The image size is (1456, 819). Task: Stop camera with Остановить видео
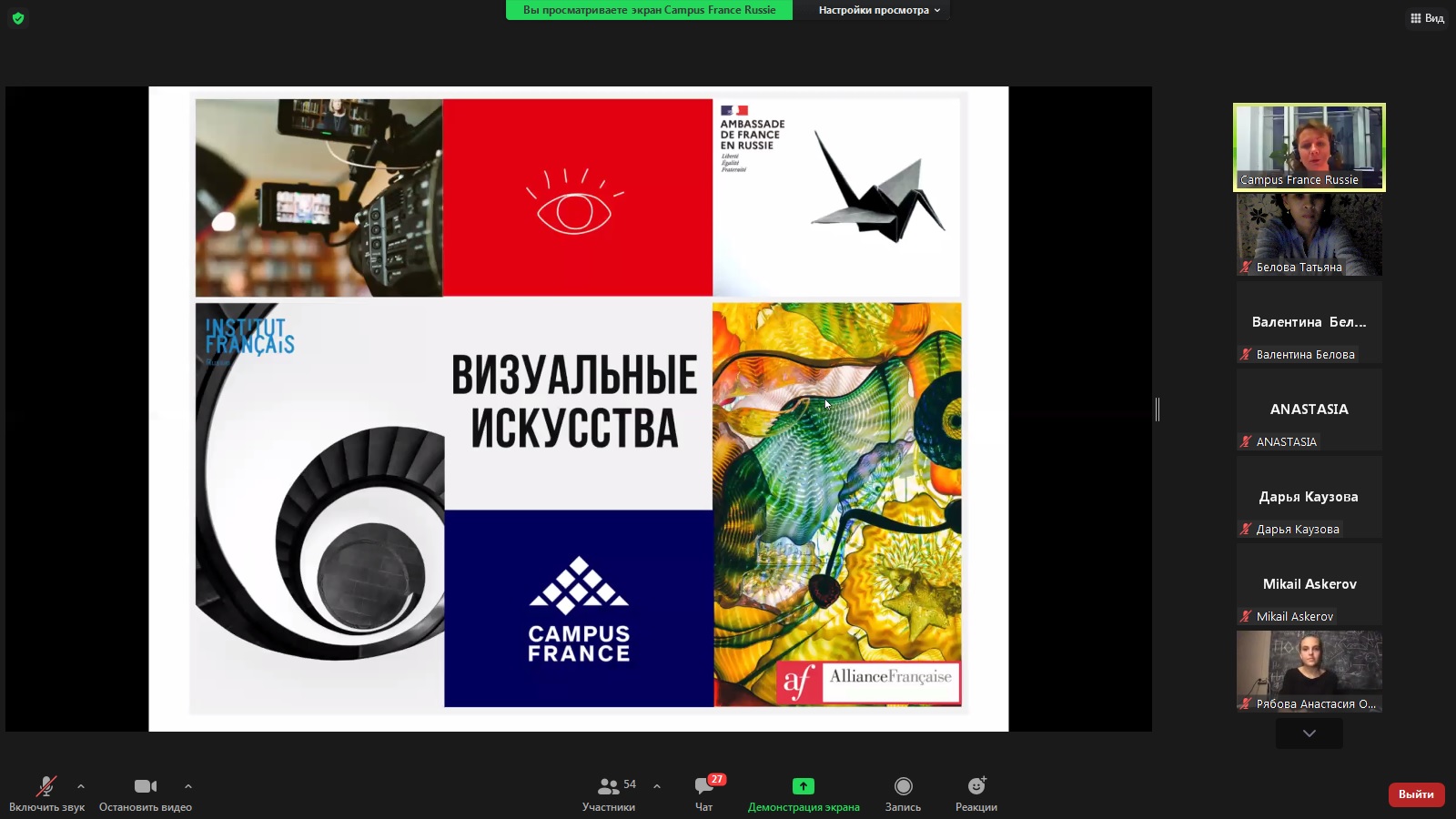(x=146, y=793)
